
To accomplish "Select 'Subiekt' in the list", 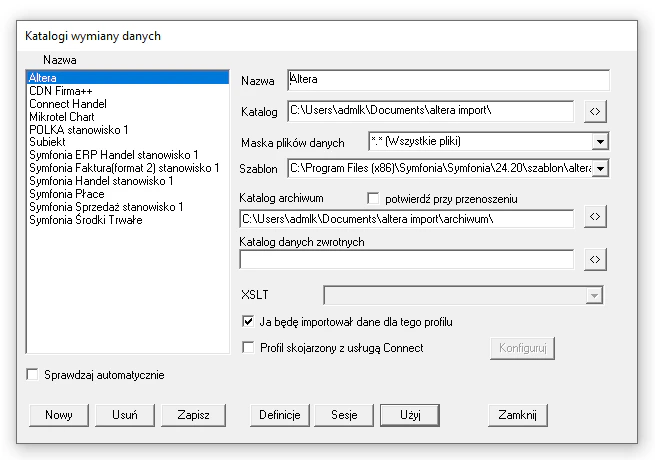I will click(x=128, y=142).
